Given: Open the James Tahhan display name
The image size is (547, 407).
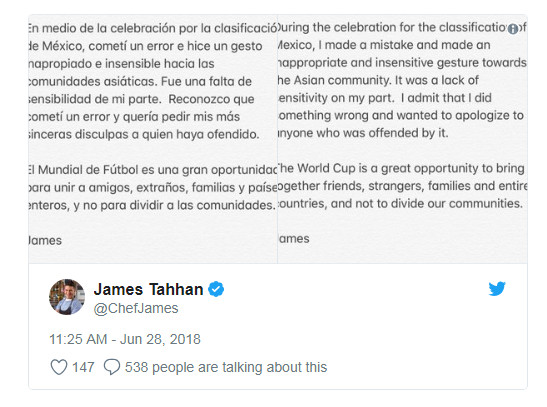Looking at the screenshot, I should (x=149, y=289).
